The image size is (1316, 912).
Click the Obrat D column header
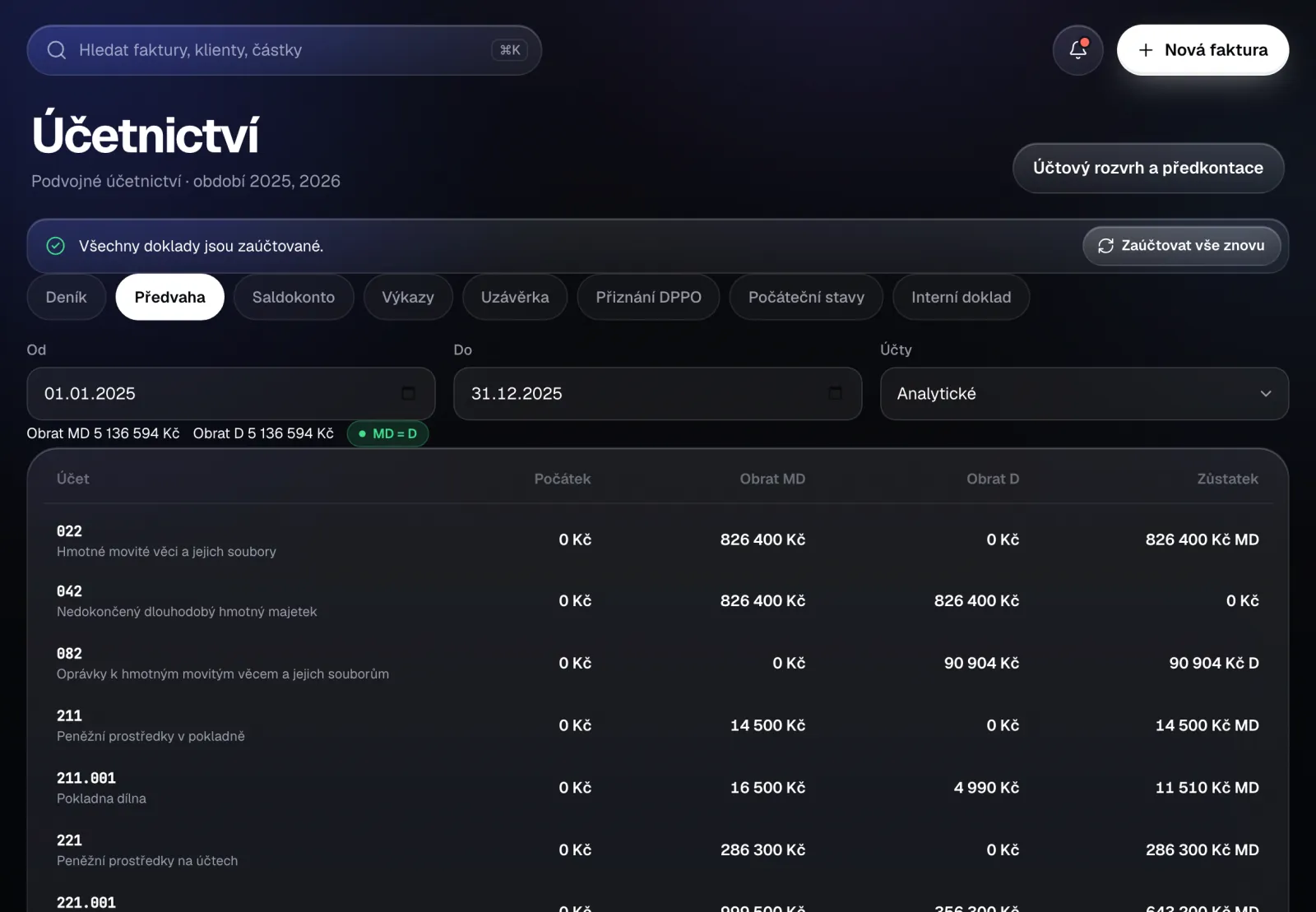993,479
